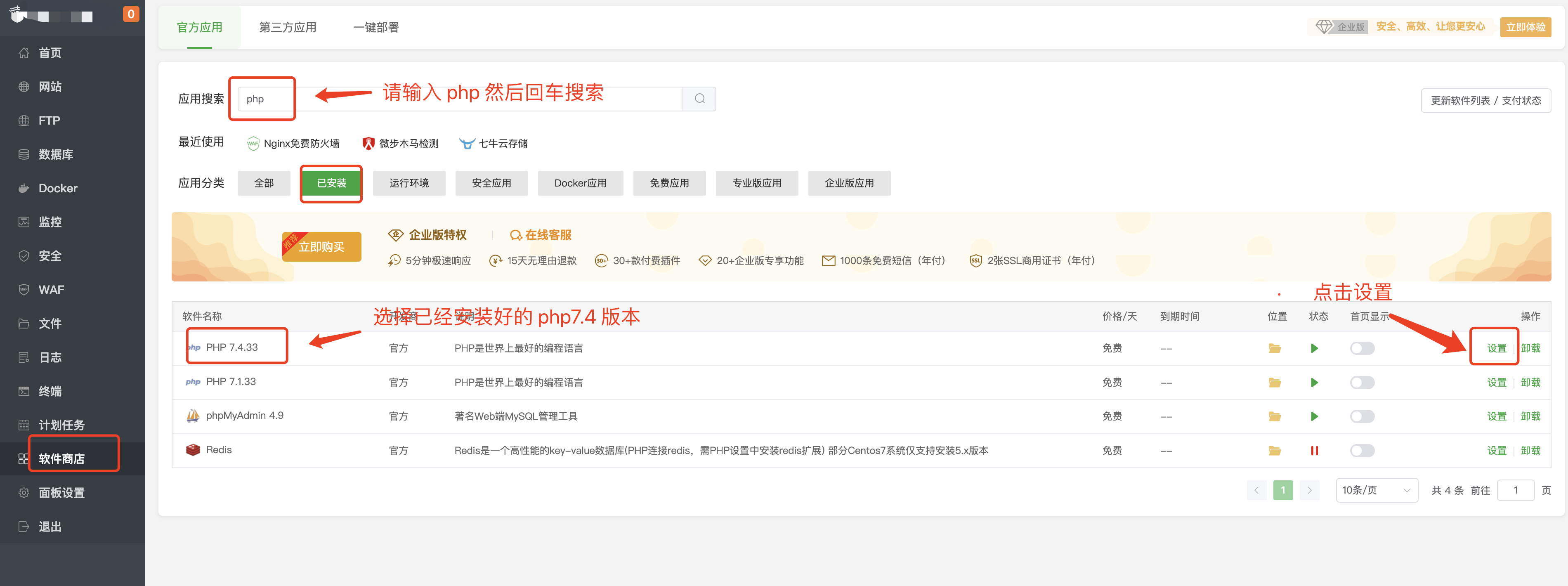The height and width of the screenshot is (586, 1568).
Task: Click the search magnifier icon button
Action: 699,99
